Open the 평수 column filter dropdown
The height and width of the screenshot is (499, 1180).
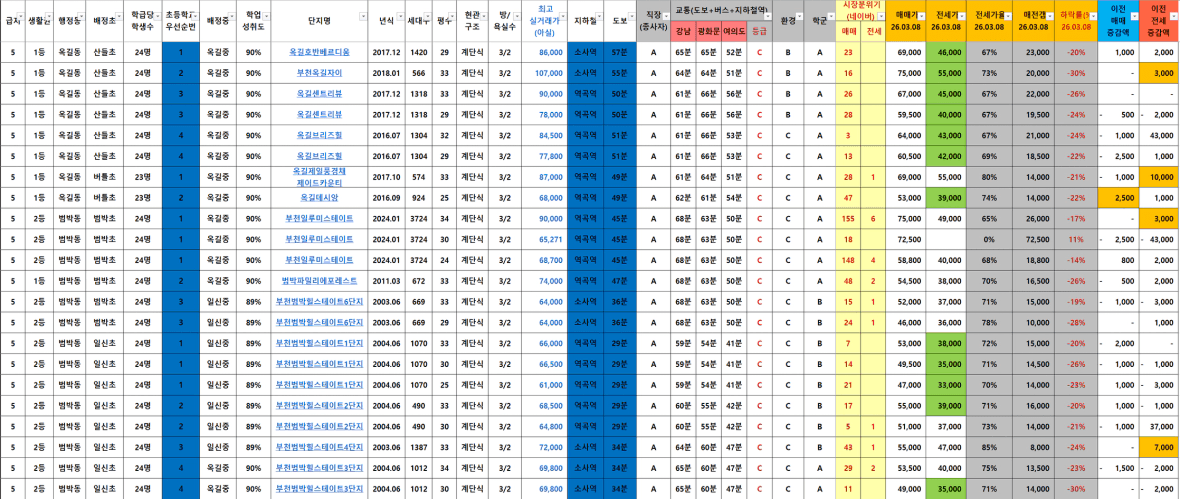[x=452, y=15]
